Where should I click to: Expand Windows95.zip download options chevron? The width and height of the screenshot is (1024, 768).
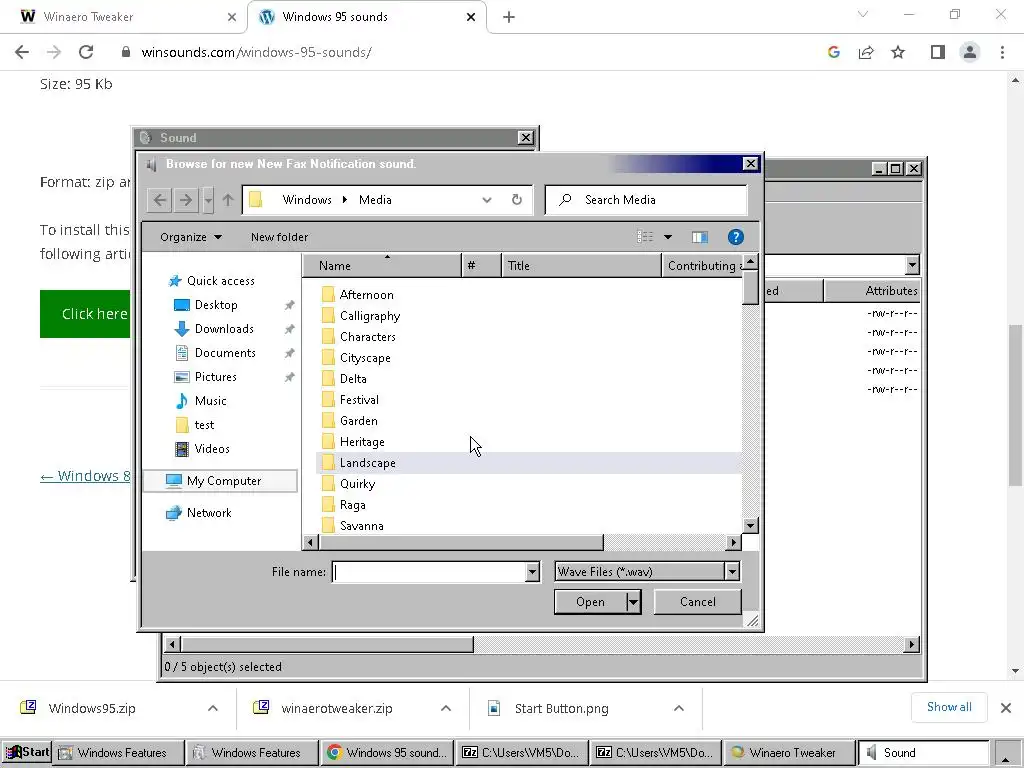212,709
